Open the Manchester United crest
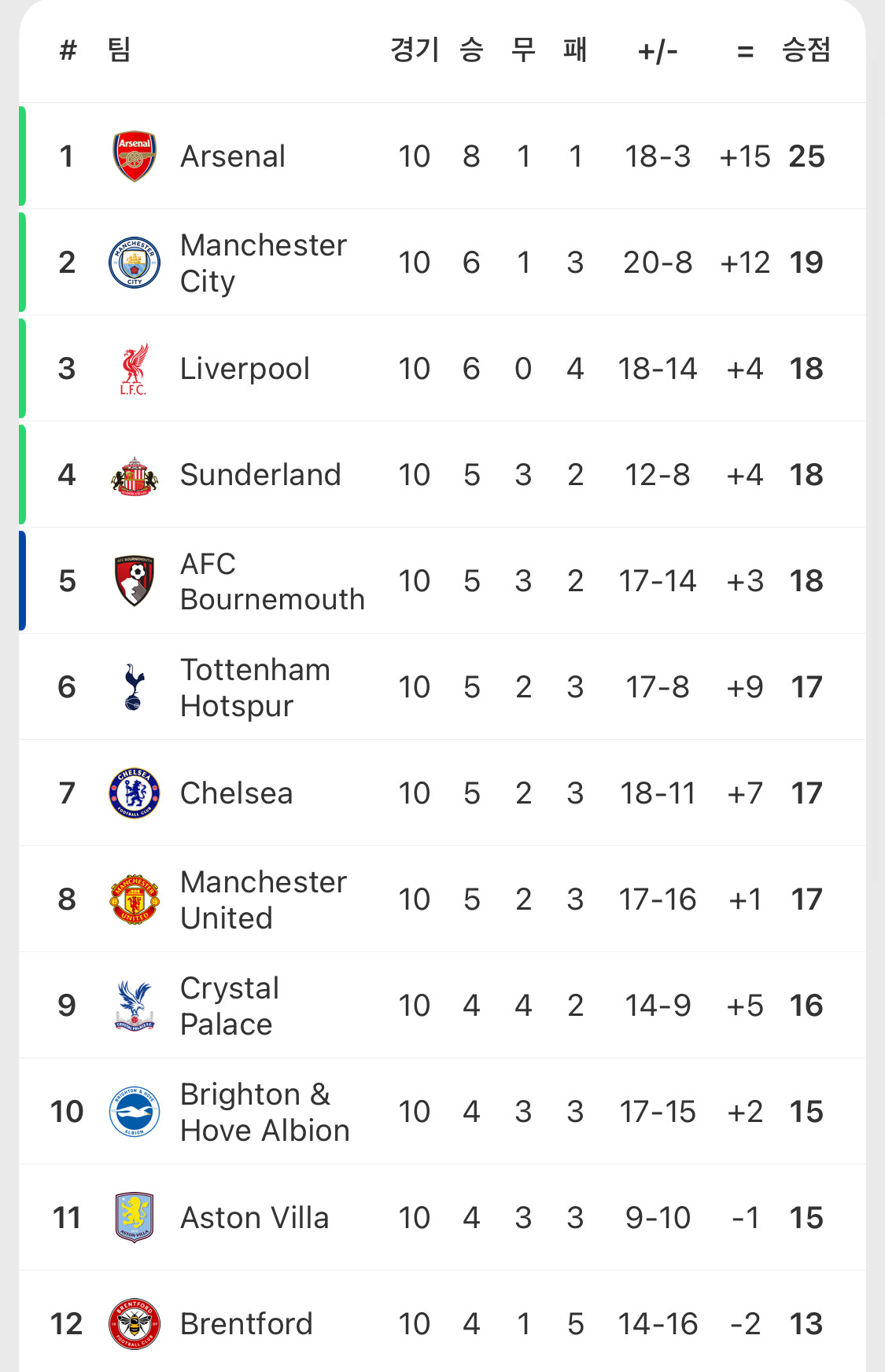885x1372 pixels. click(135, 899)
